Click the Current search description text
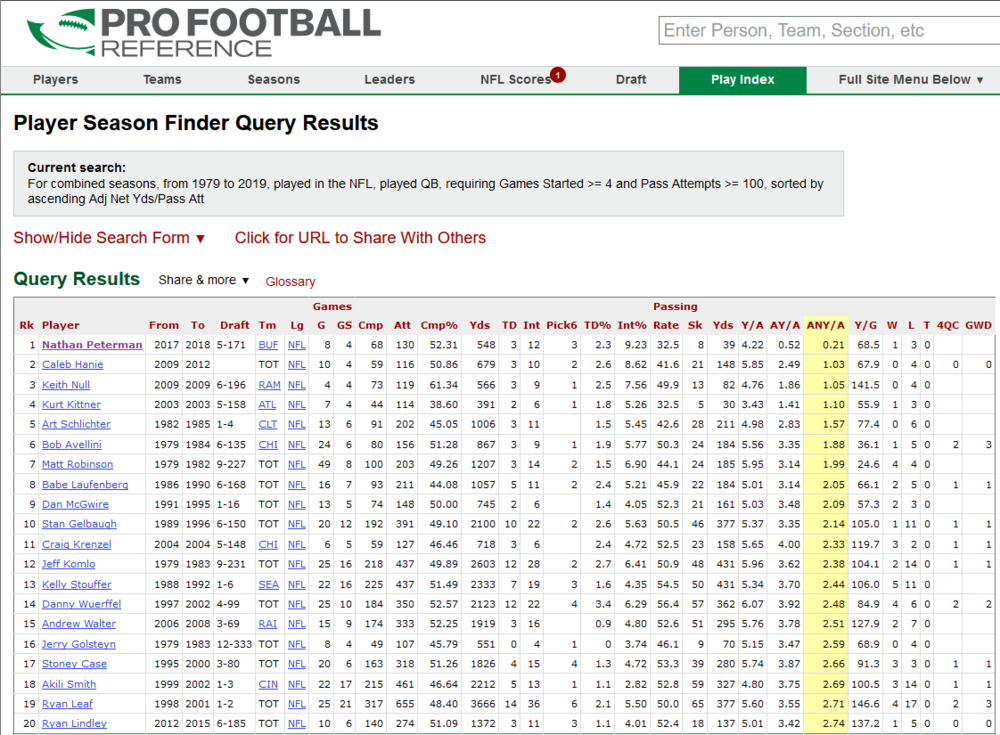Image resolution: width=1000 pixels, height=735 pixels. coord(425,191)
